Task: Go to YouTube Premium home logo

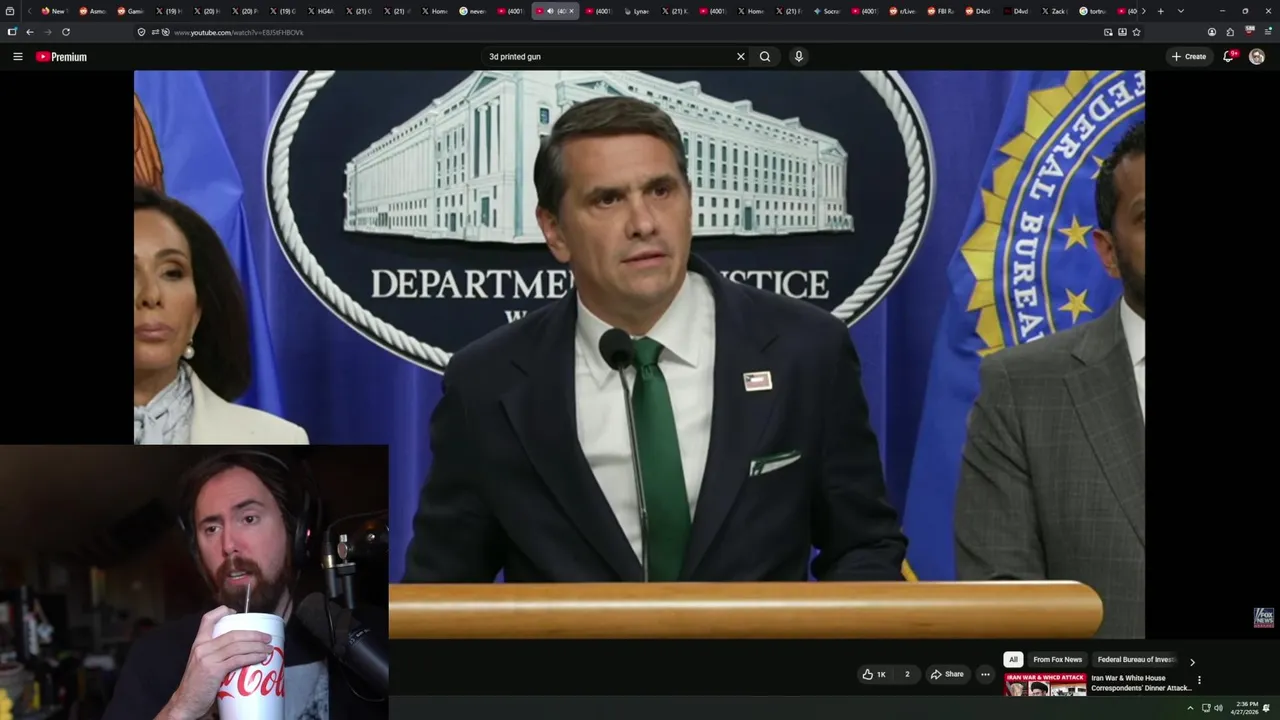Action: pyautogui.click(x=61, y=57)
